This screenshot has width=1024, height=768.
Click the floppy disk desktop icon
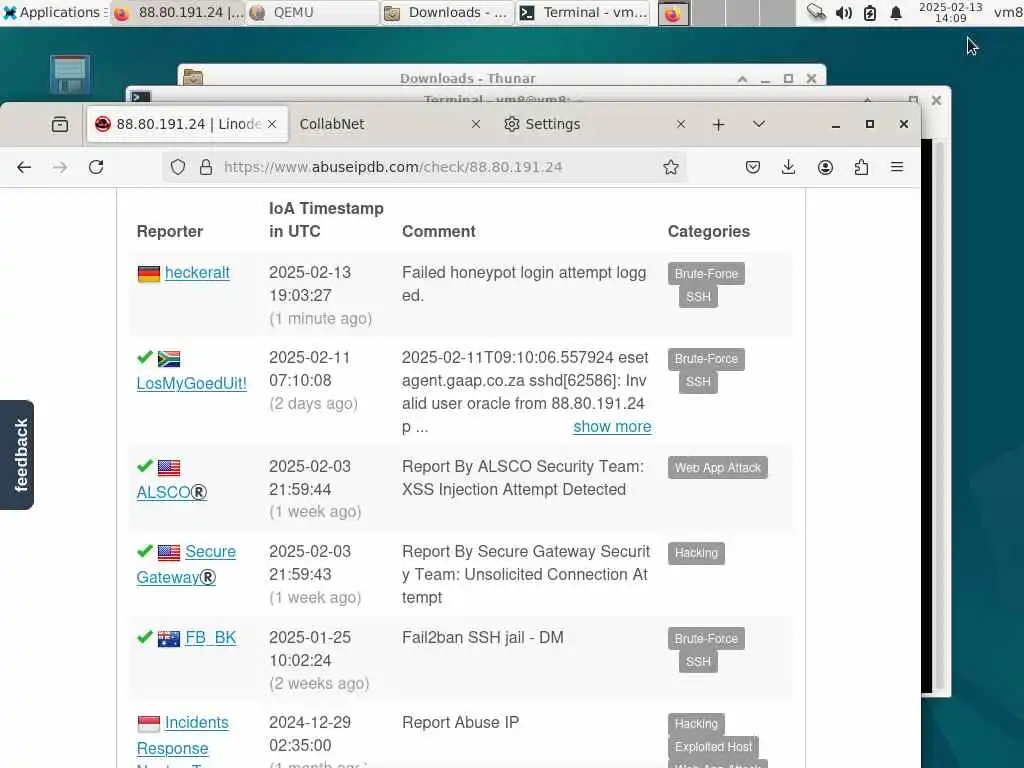[x=70, y=74]
